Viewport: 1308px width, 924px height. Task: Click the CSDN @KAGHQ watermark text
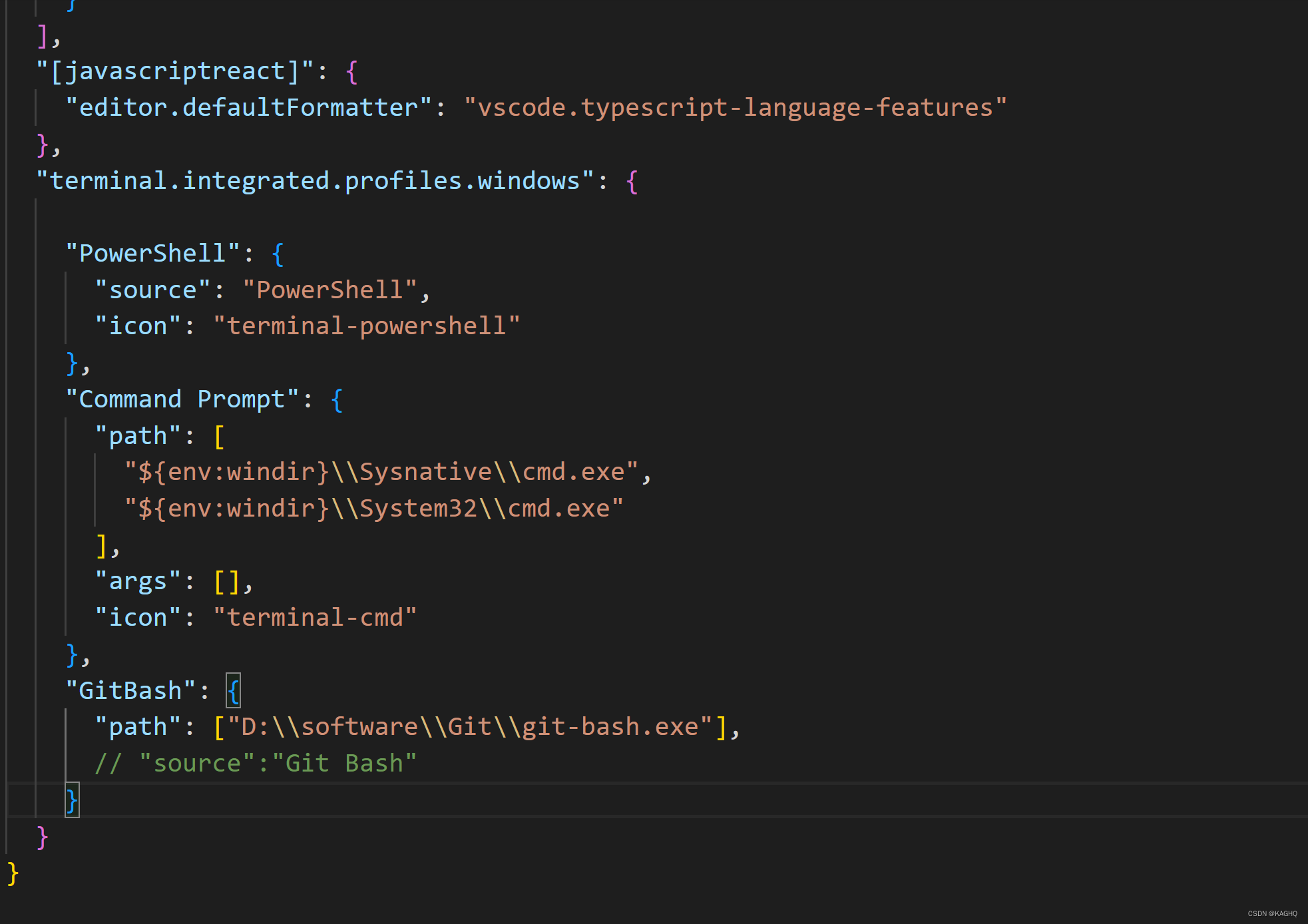coord(1272,913)
